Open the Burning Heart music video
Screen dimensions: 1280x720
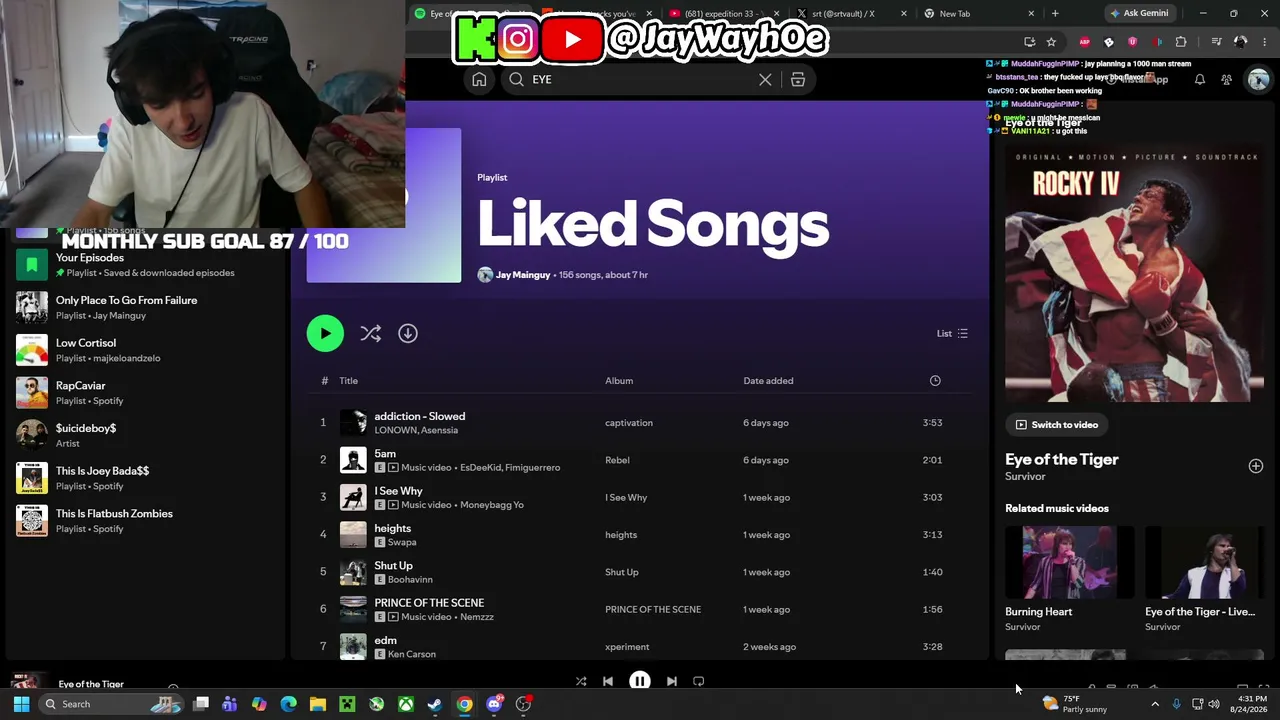(x=1069, y=579)
